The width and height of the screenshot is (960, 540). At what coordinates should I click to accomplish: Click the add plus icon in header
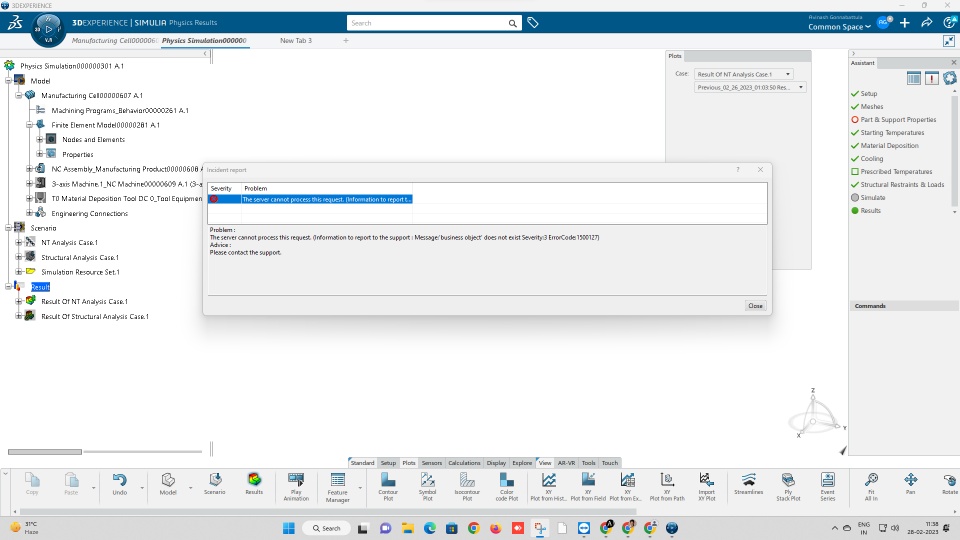(904, 23)
